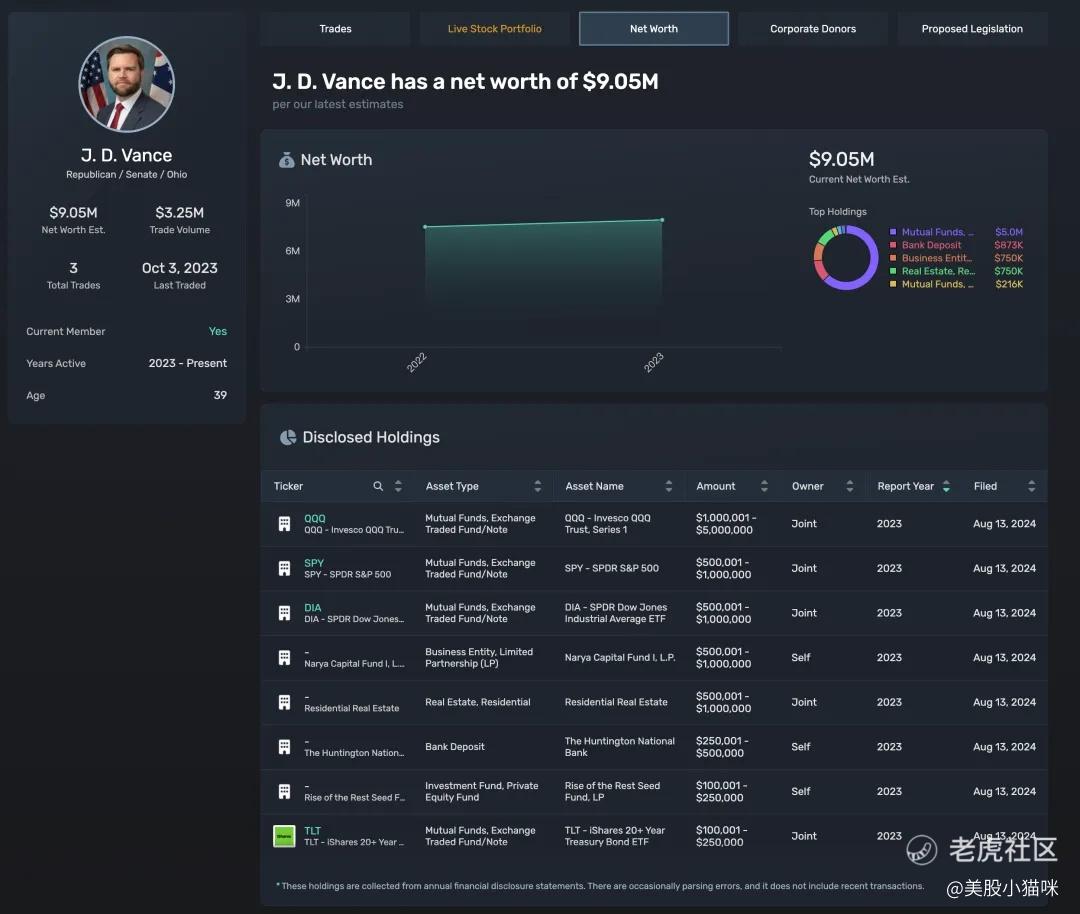Click building icon in Rise of the Rest row
The width and height of the screenshot is (1080, 914).
[284, 791]
